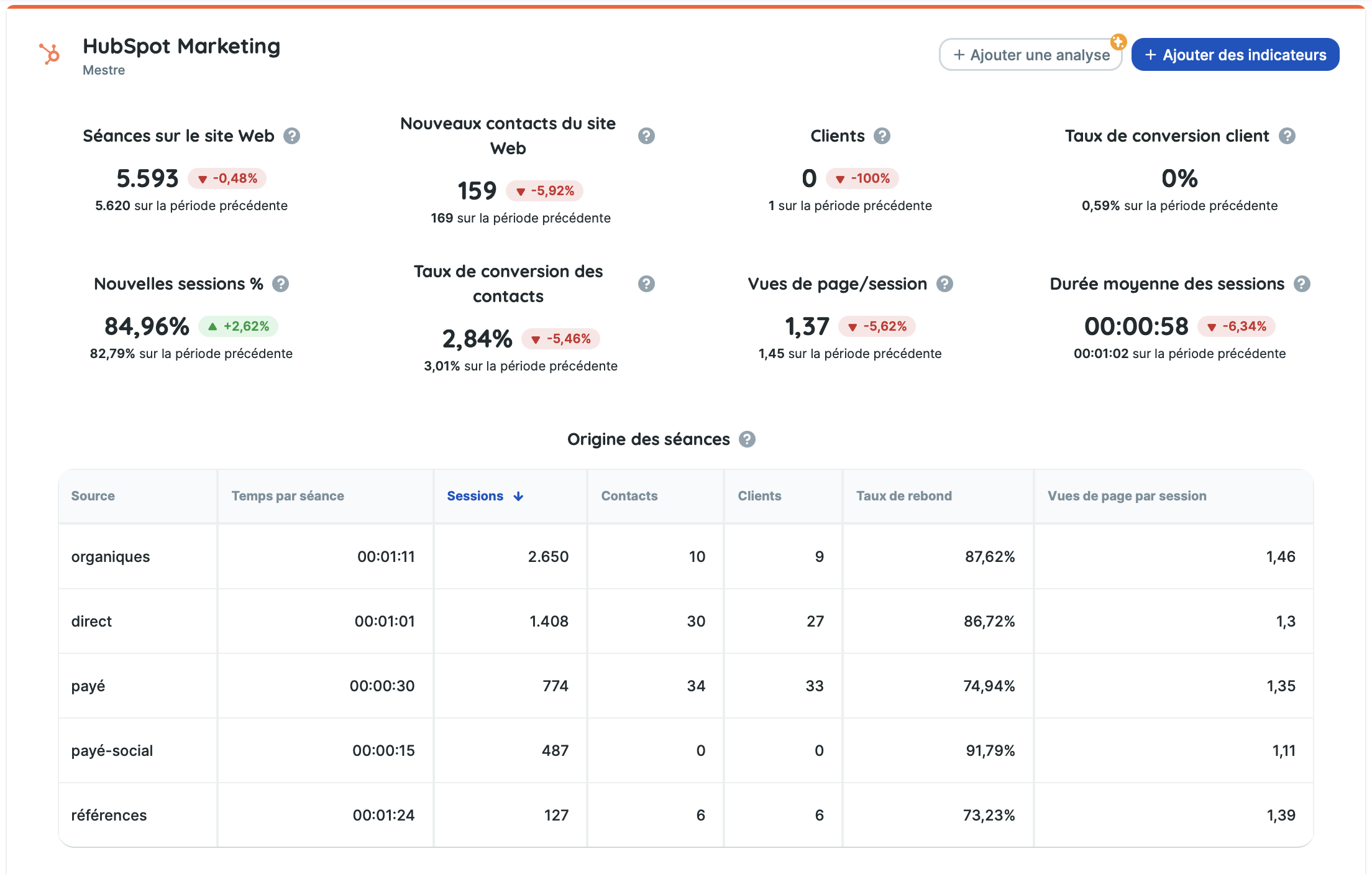Click the -100% change badge under Clients
This screenshot has width=1372, height=874.
pos(862,179)
